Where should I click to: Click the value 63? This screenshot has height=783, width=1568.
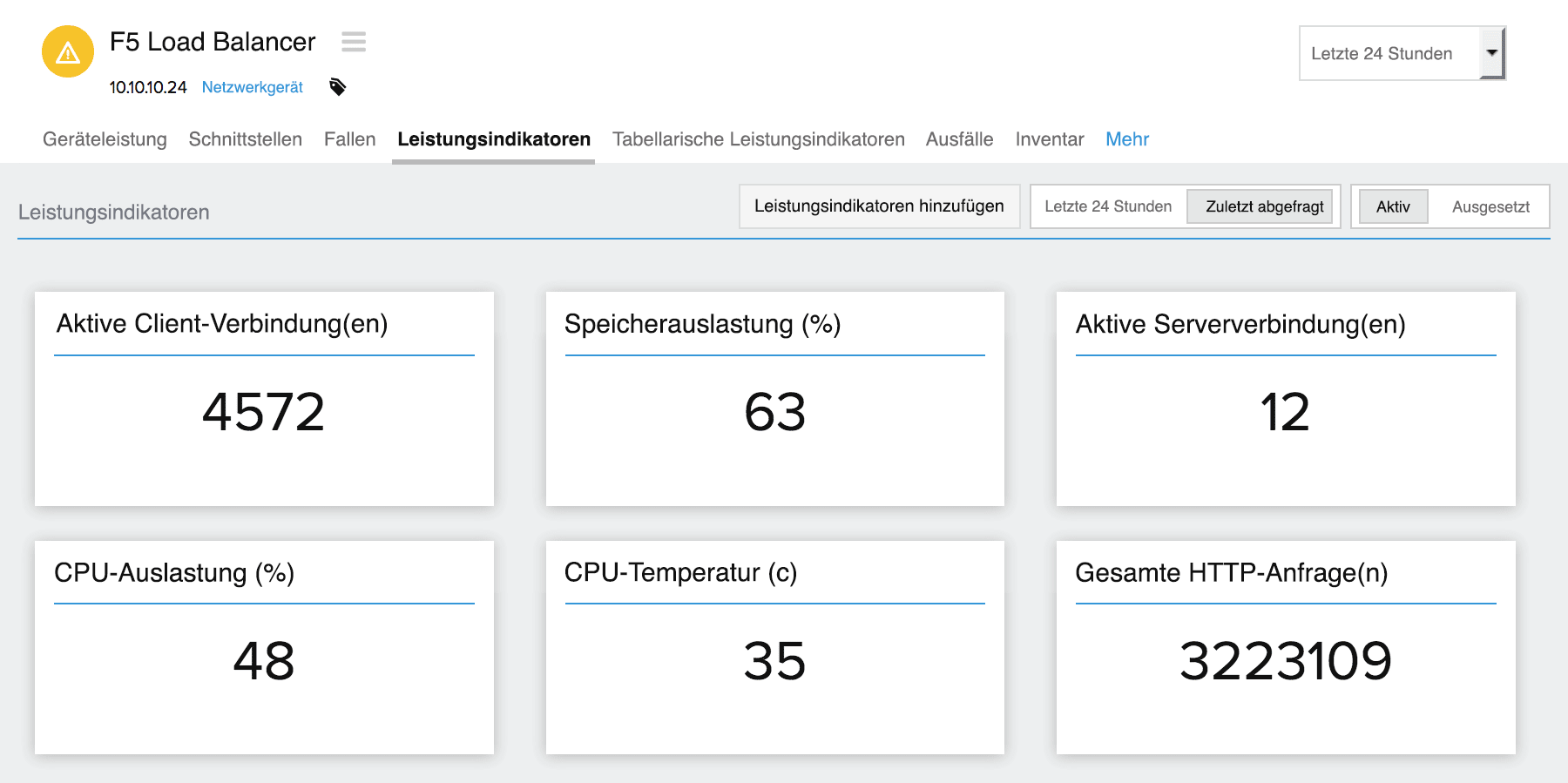click(775, 412)
